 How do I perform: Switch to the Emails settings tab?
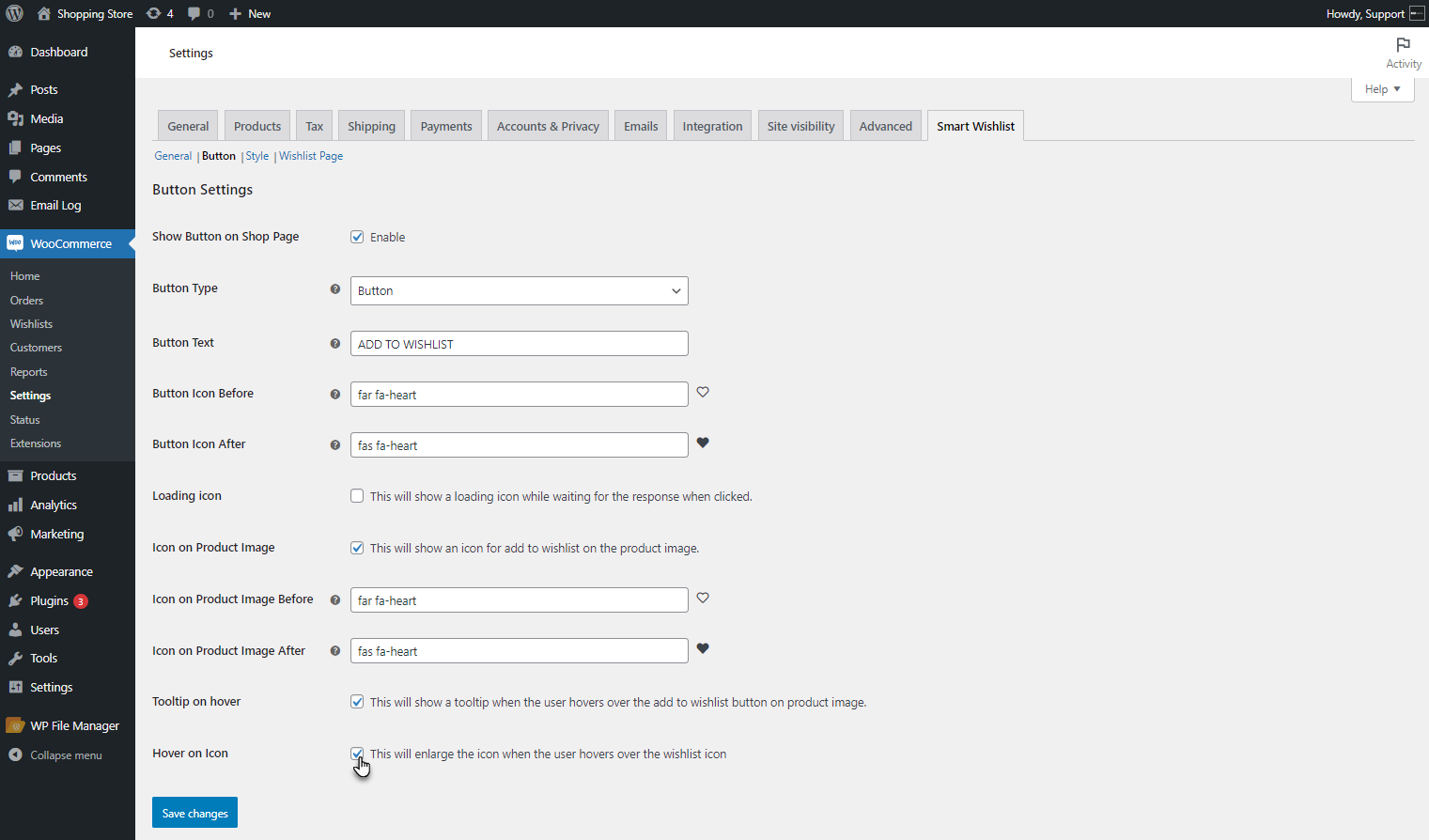click(641, 126)
